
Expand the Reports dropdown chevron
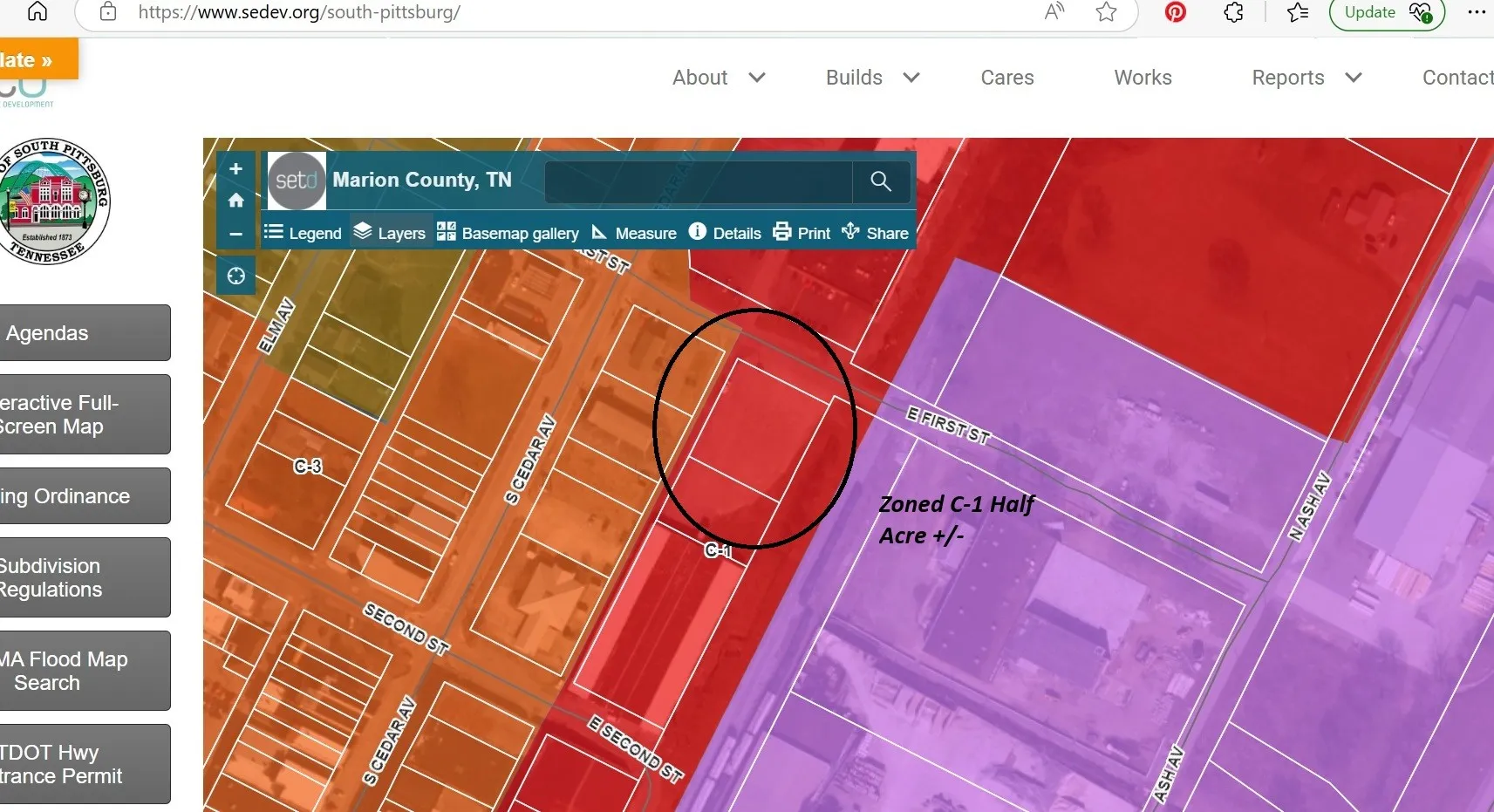(x=1354, y=78)
